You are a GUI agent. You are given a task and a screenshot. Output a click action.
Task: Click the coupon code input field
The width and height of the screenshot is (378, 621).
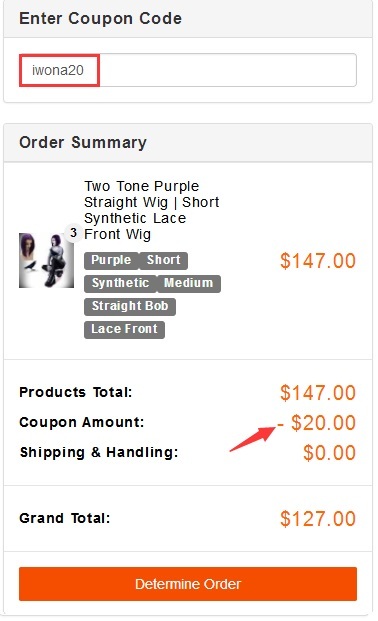(x=188, y=70)
